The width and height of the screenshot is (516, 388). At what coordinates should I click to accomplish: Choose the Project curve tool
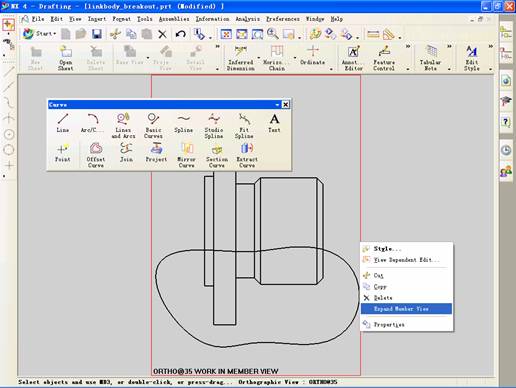click(156, 153)
